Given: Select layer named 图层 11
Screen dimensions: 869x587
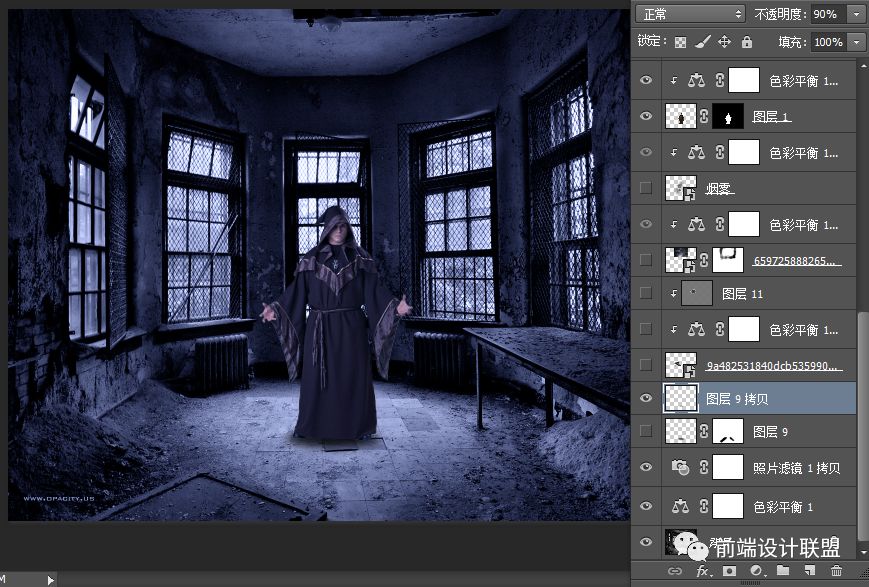Looking at the screenshot, I should tap(743, 294).
